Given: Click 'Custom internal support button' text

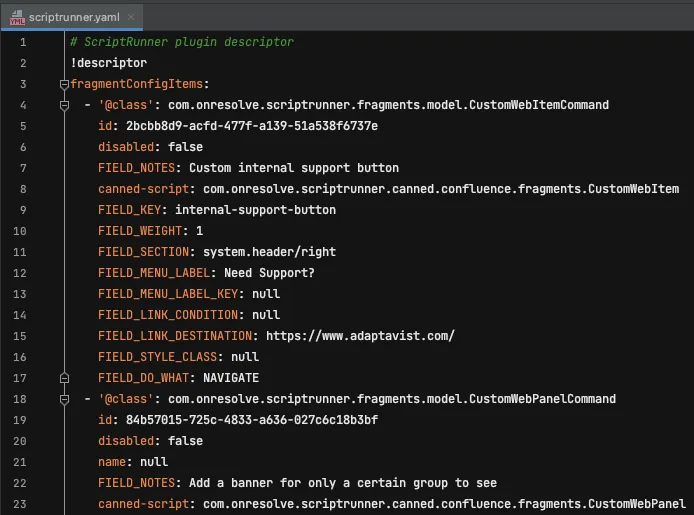Looking at the screenshot, I should [x=294, y=168].
